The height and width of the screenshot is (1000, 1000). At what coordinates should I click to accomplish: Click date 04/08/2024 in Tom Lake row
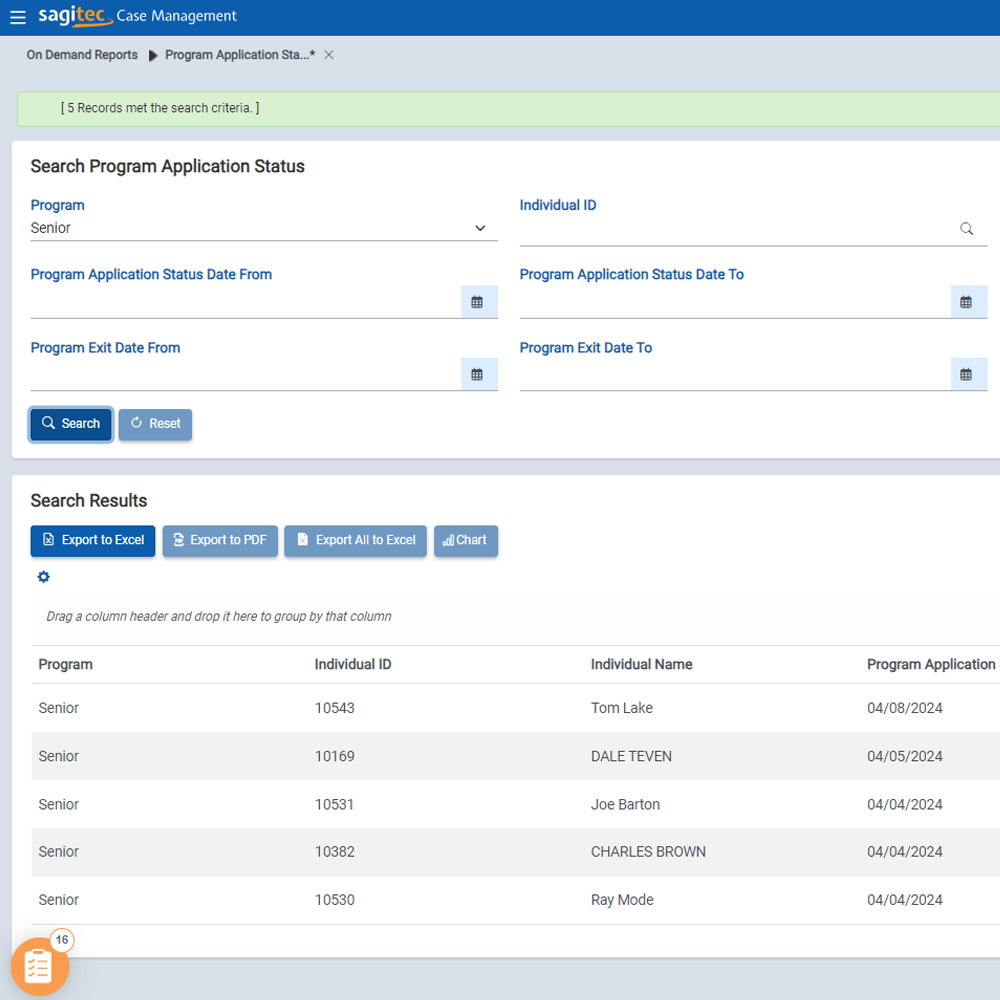tap(905, 708)
